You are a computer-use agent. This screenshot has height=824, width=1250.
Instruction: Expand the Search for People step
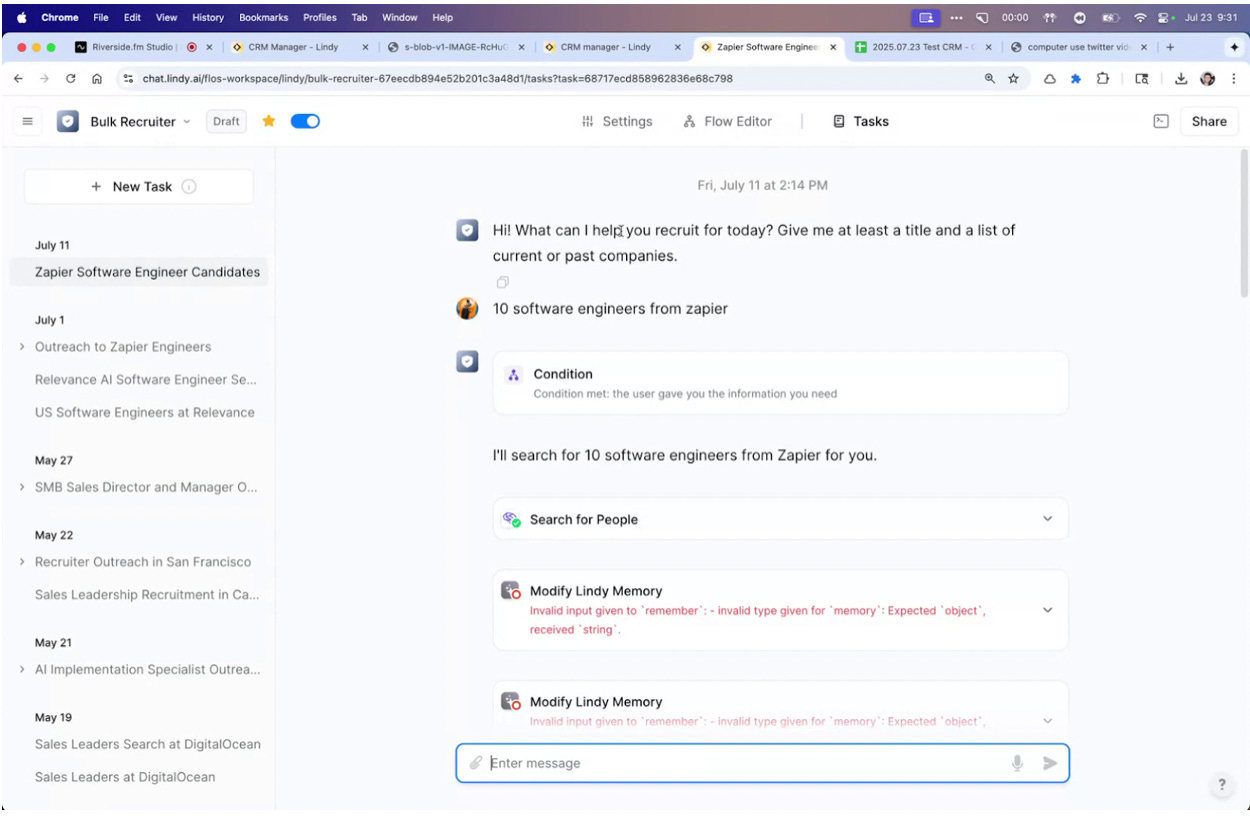[1047, 519]
